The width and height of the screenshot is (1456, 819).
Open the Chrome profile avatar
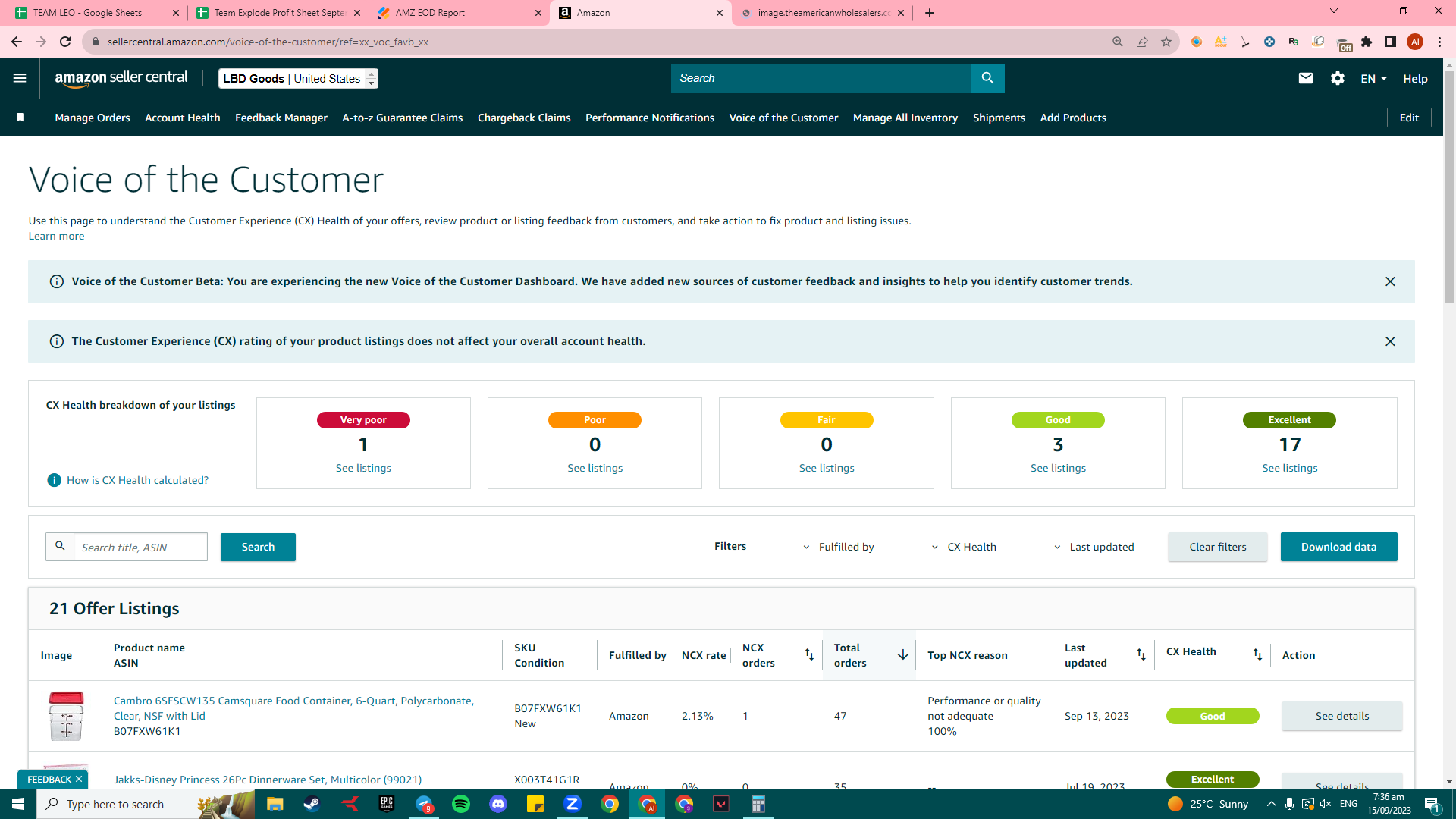pos(1415,42)
